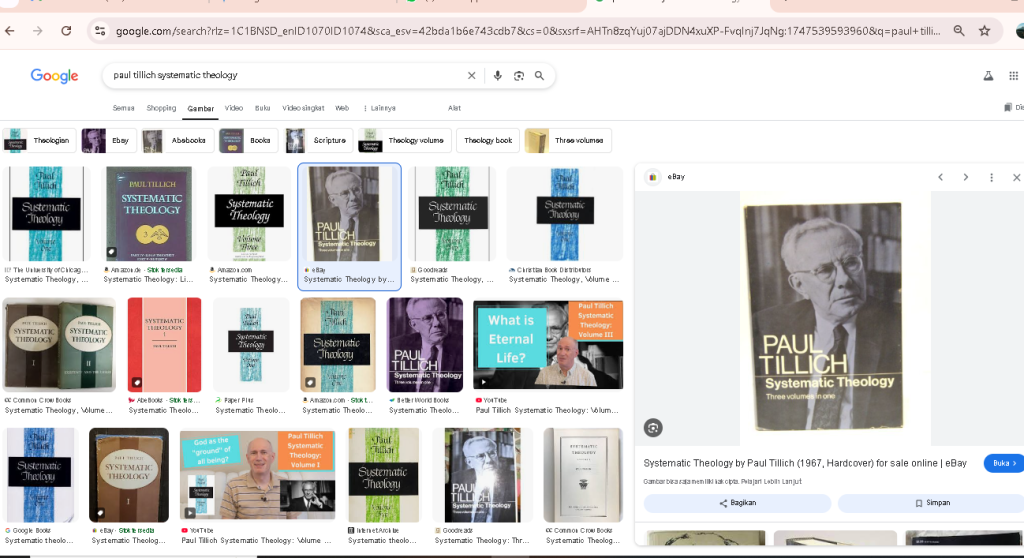The image size is (1024, 558).
Task: Filter images by Ebay chip
Action: [x=108, y=140]
